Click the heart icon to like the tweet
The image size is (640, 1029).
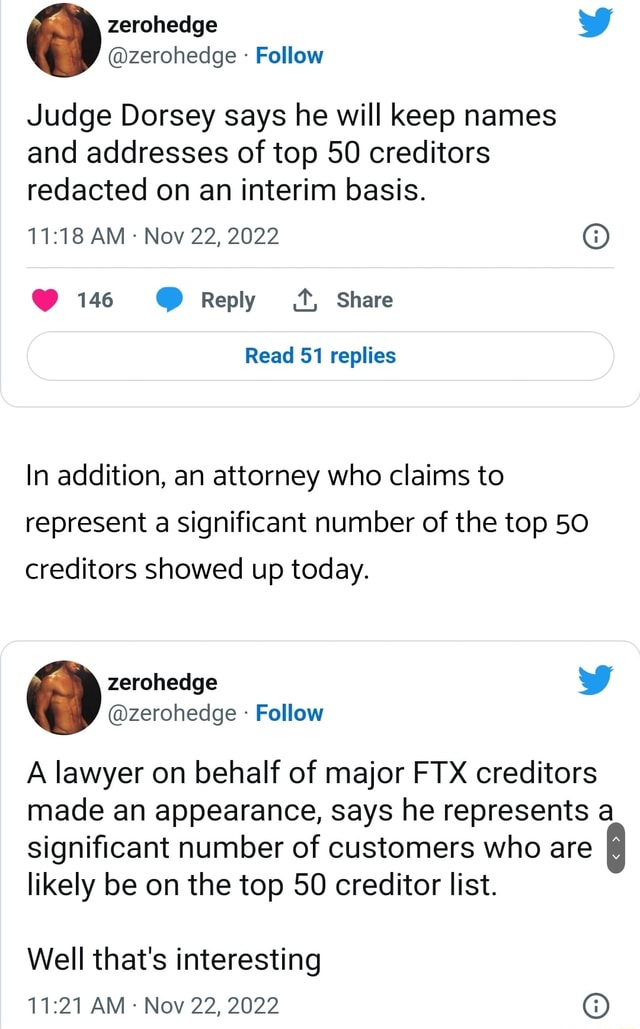(x=44, y=299)
